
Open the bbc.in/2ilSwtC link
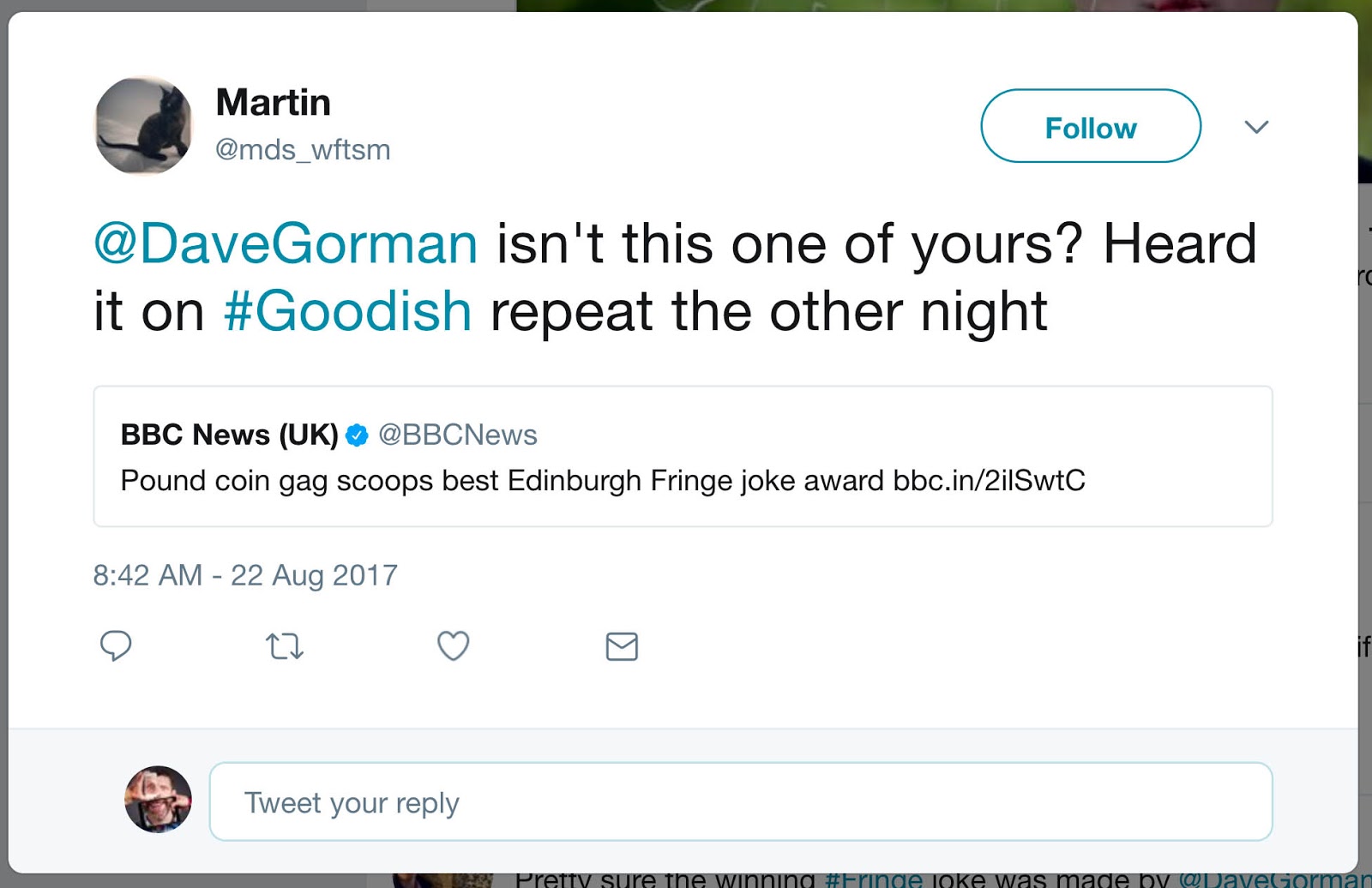click(x=989, y=480)
